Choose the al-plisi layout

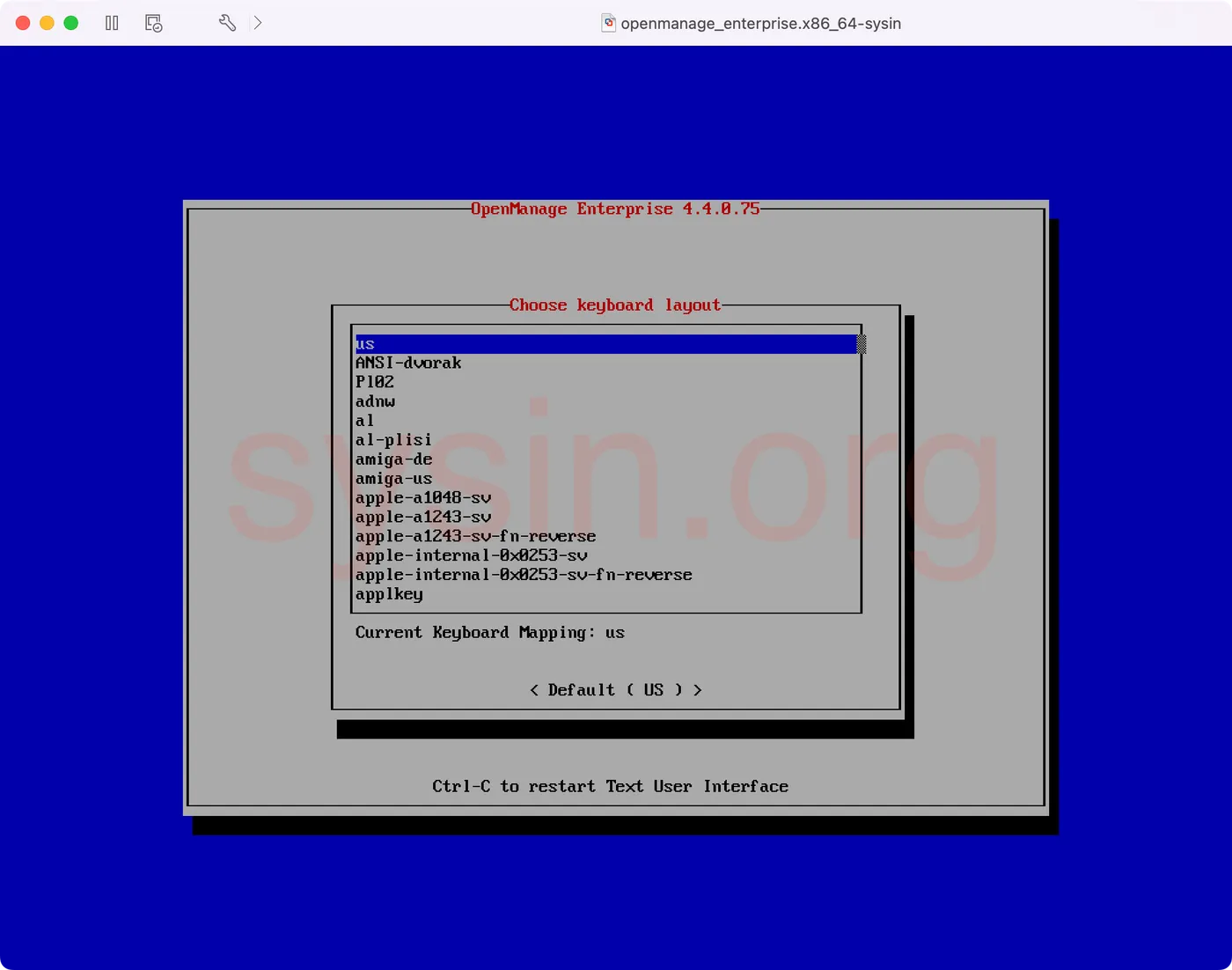pos(605,440)
